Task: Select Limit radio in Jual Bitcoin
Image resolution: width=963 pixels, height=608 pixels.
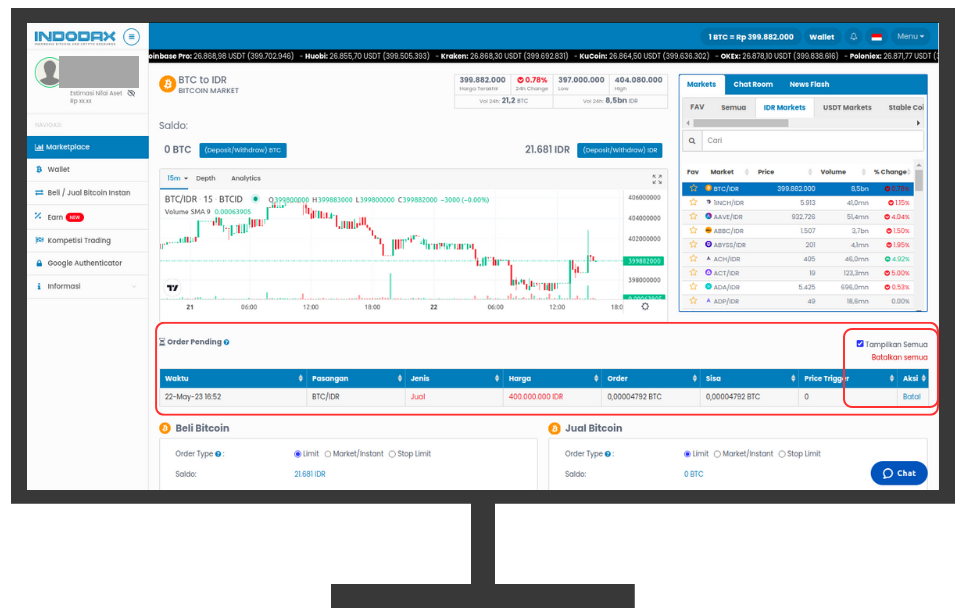Action: (x=687, y=454)
